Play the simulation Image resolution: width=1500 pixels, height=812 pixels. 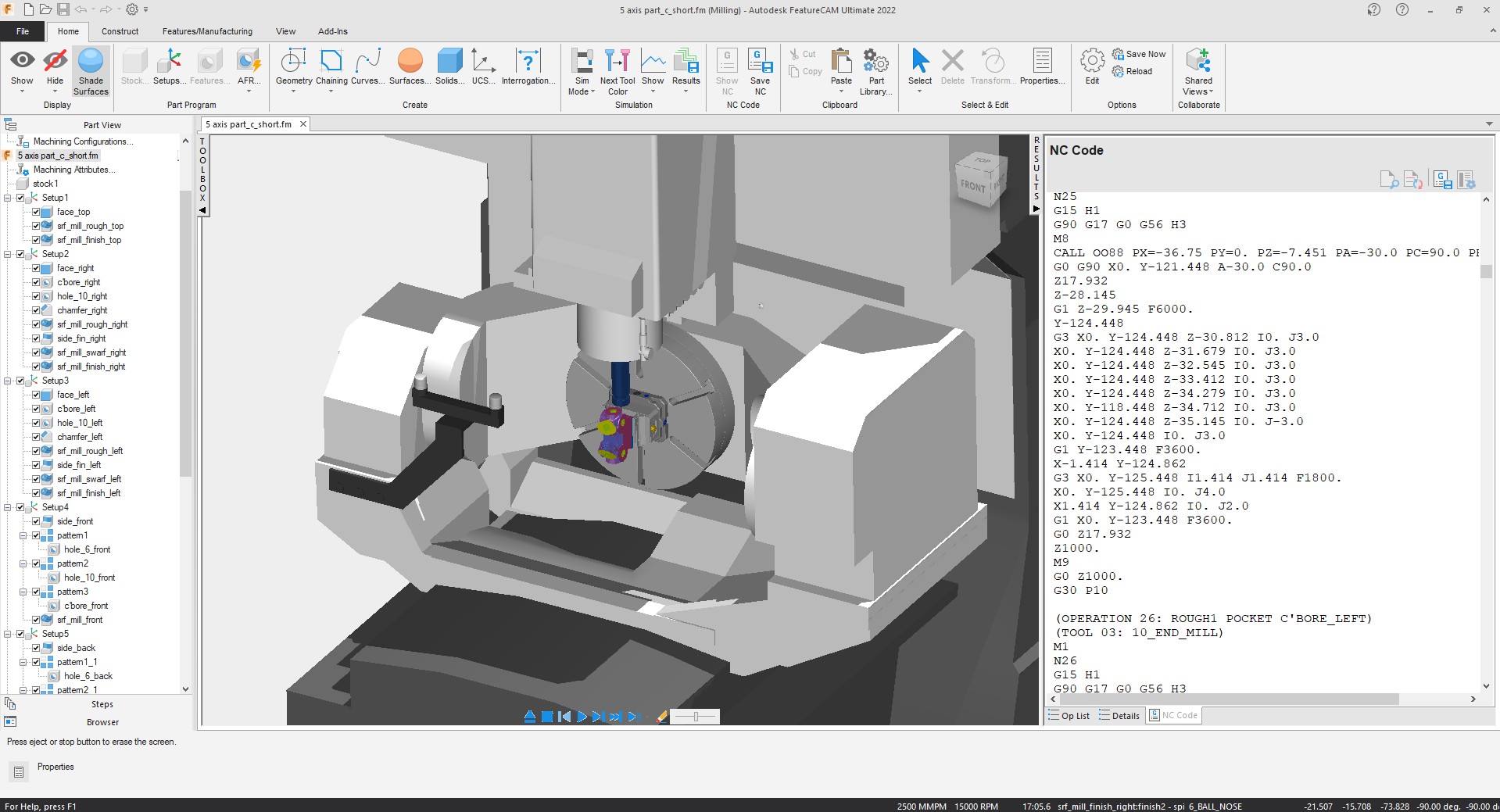(x=582, y=717)
